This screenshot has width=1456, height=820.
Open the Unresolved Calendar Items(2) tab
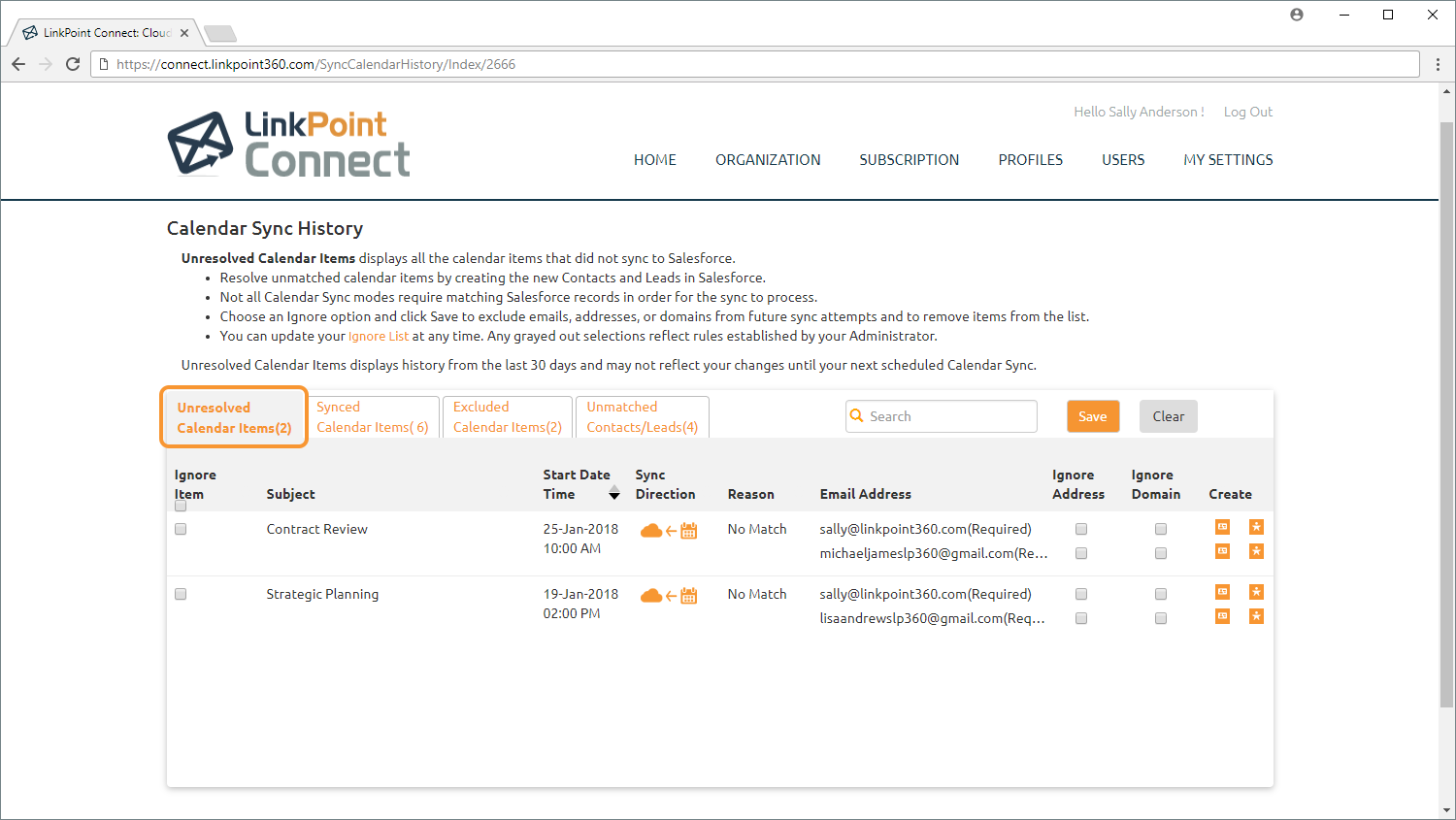pyautogui.click(x=234, y=417)
